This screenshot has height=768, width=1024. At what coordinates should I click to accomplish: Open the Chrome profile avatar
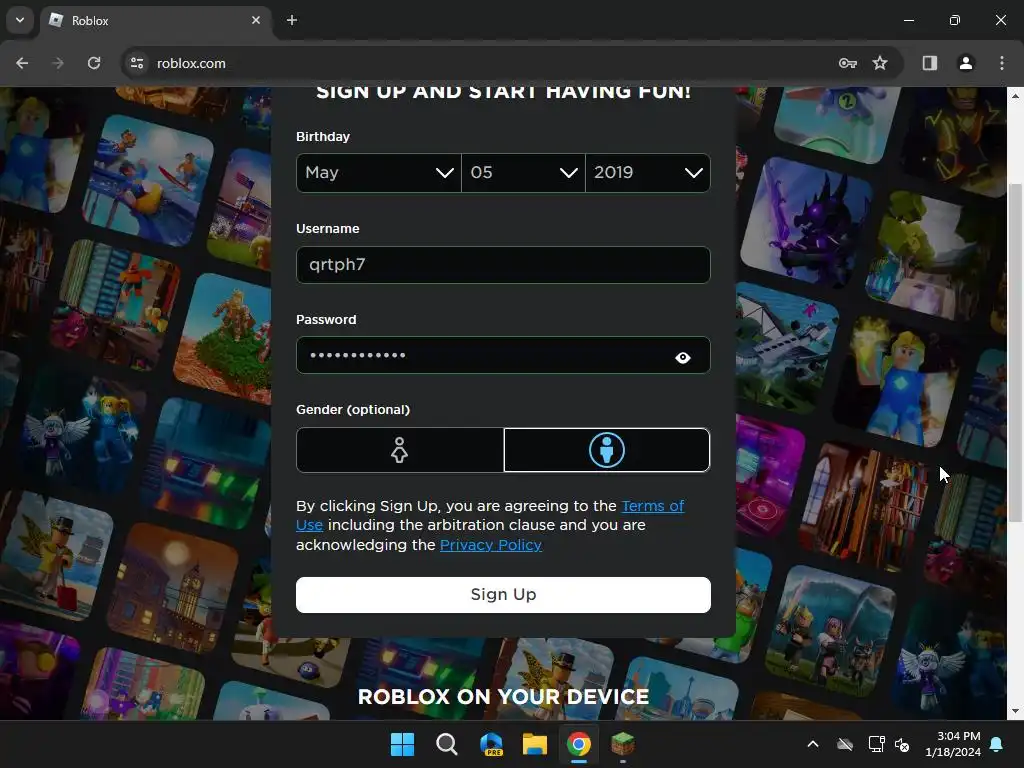966,63
